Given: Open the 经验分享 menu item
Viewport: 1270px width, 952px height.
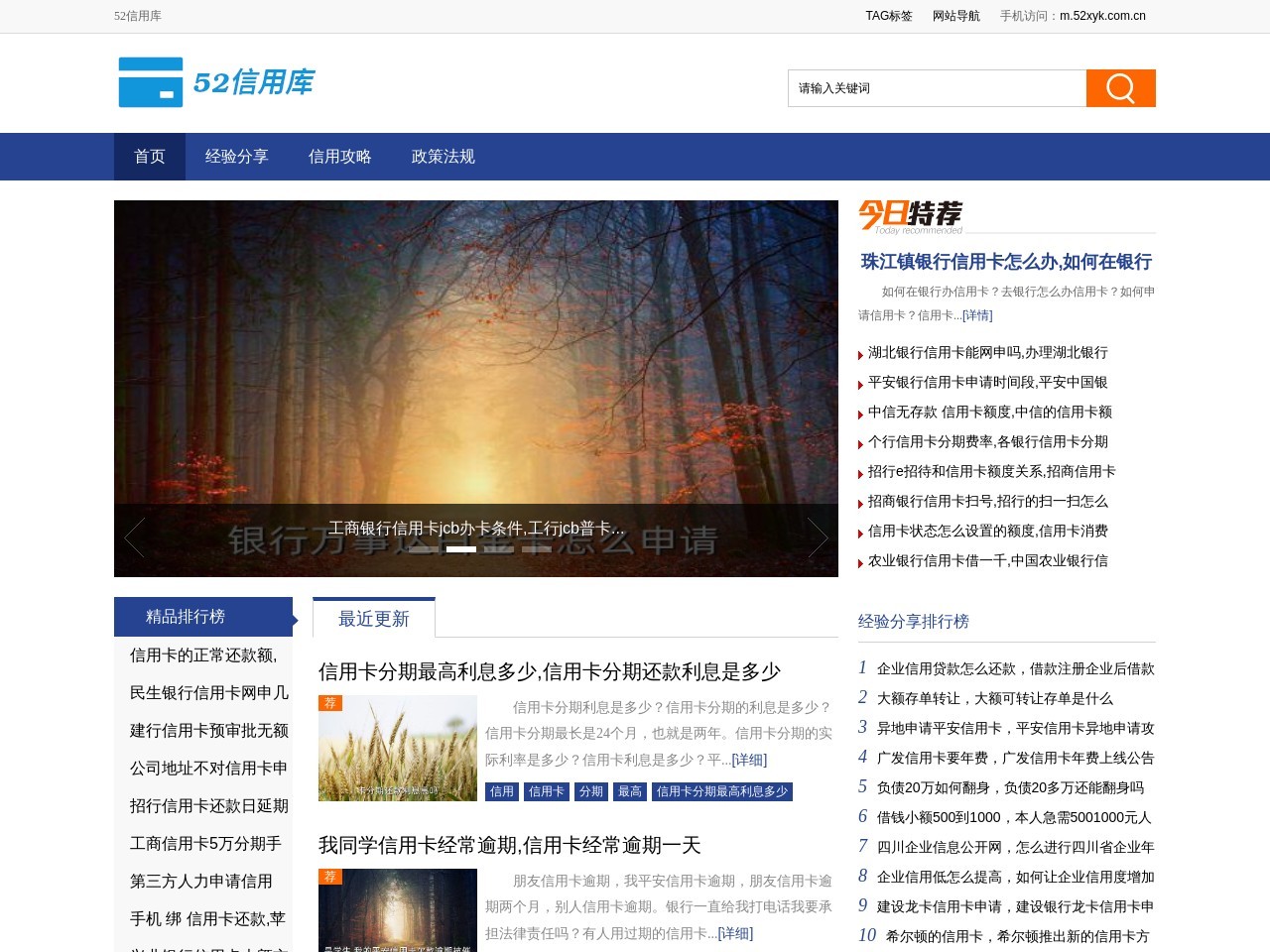Looking at the screenshot, I should 236,156.
